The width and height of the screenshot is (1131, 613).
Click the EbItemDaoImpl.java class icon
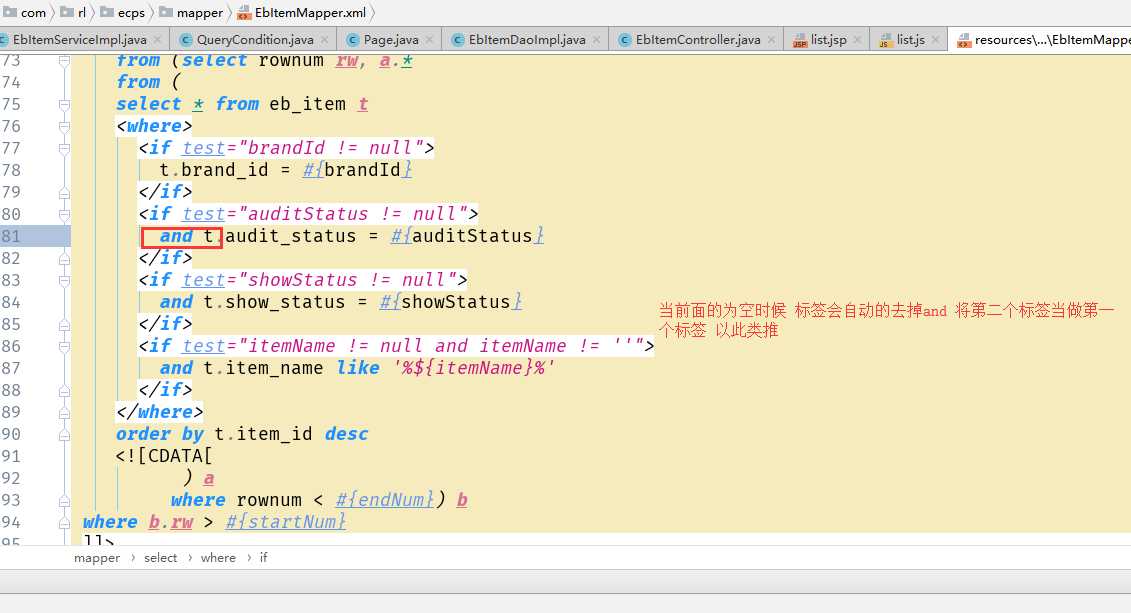pyautogui.click(x=459, y=40)
